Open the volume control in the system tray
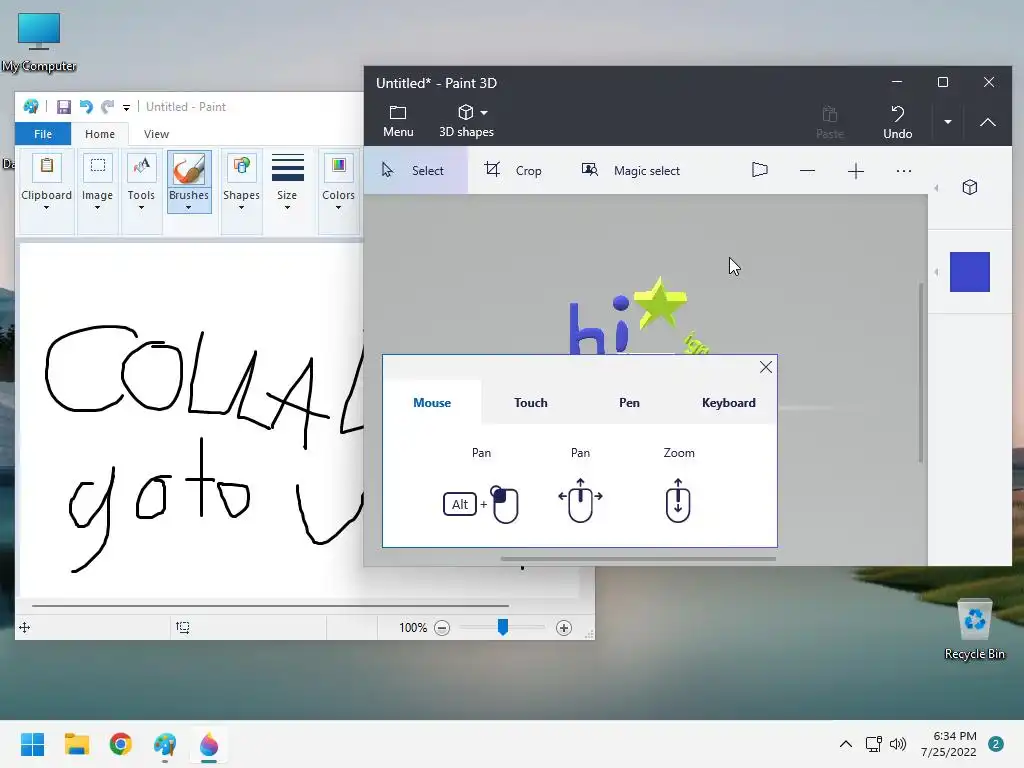 [898, 744]
